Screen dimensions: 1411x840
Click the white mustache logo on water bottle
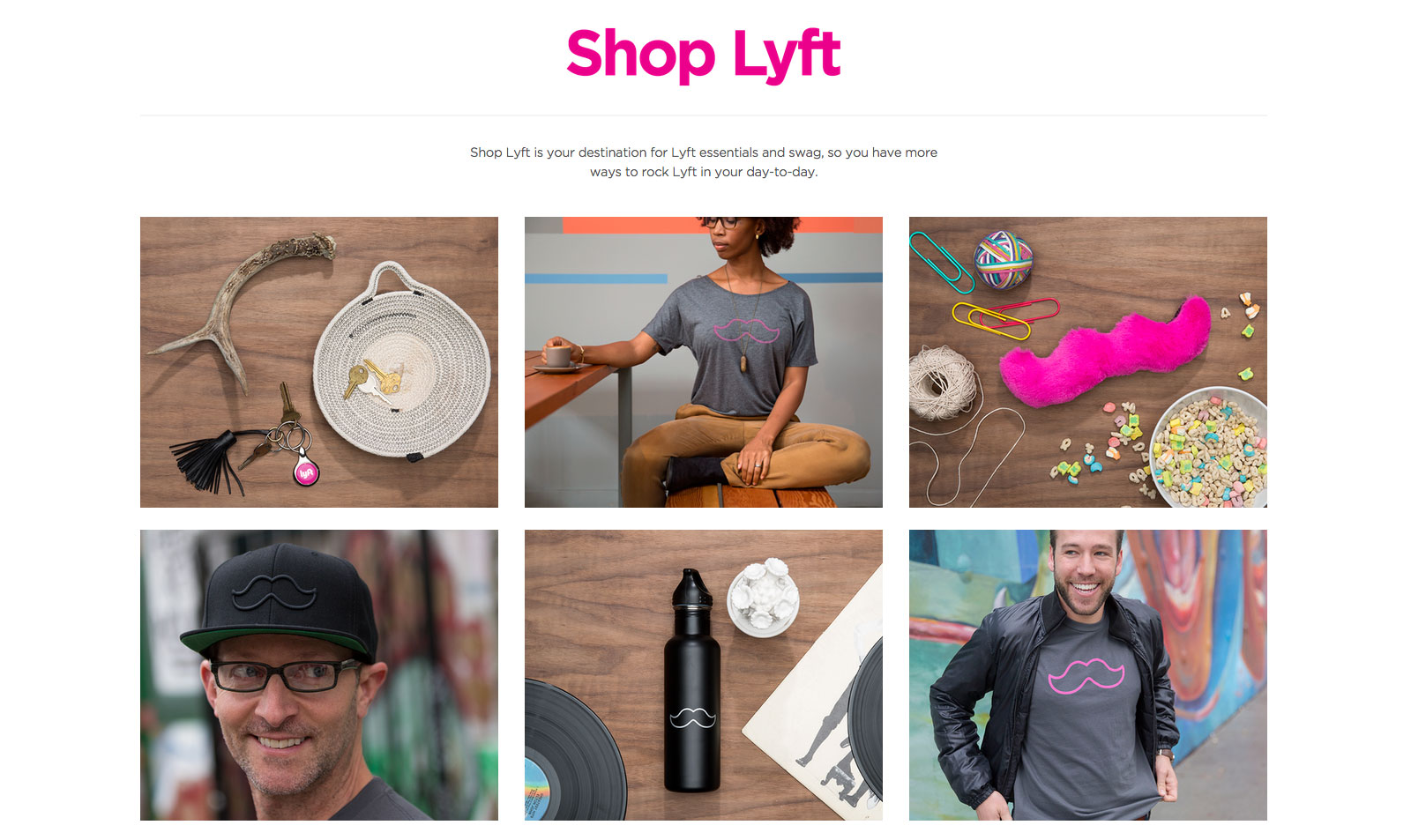click(x=692, y=718)
